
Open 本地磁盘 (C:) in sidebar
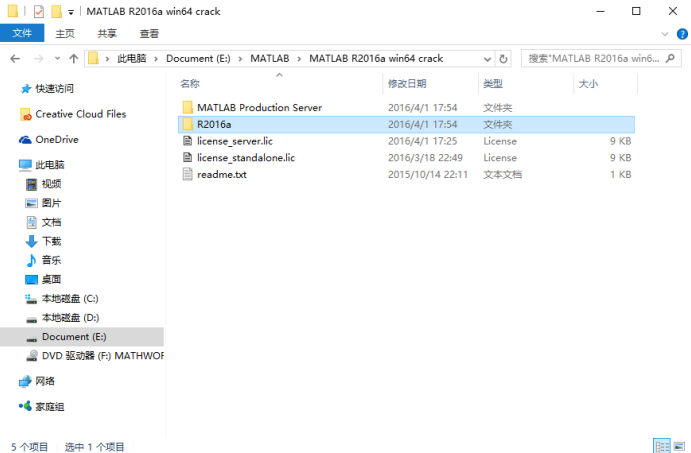(x=70, y=299)
